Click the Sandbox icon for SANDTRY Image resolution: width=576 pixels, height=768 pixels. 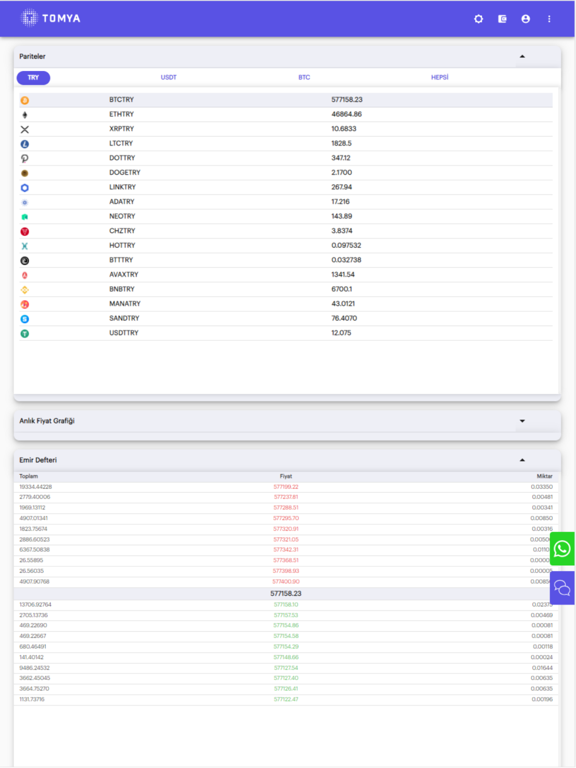coord(24,319)
